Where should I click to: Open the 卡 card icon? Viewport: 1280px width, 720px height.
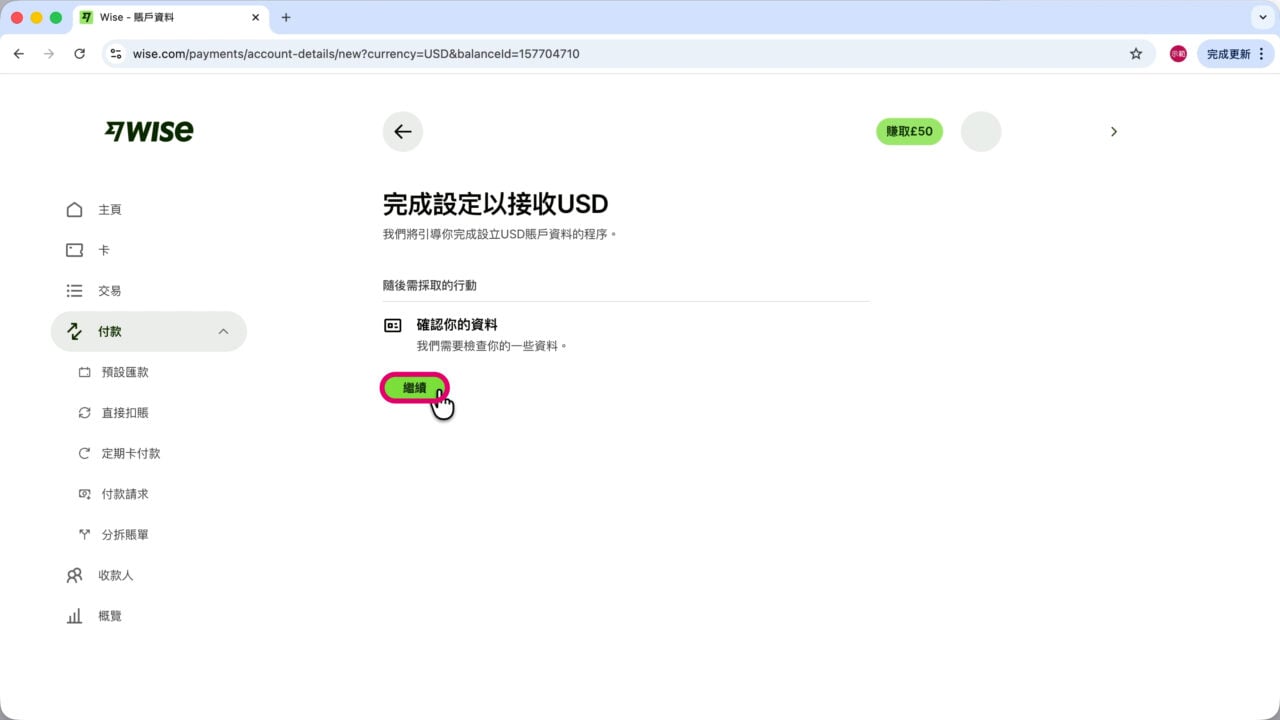click(x=74, y=250)
